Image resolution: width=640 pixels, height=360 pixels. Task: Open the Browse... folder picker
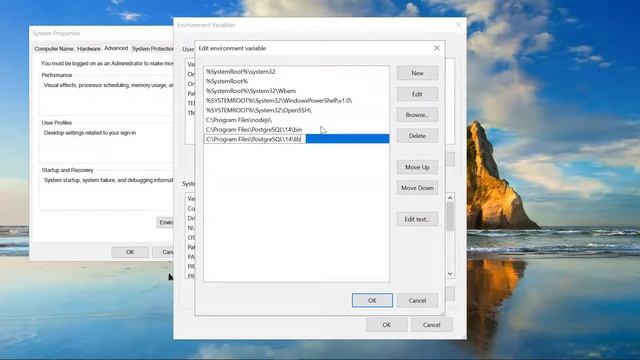coord(417,115)
